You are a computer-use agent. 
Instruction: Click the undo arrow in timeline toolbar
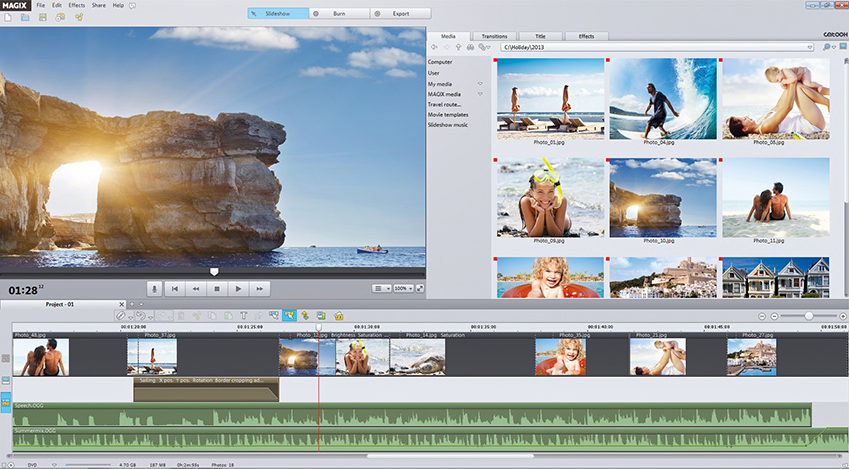140,315
